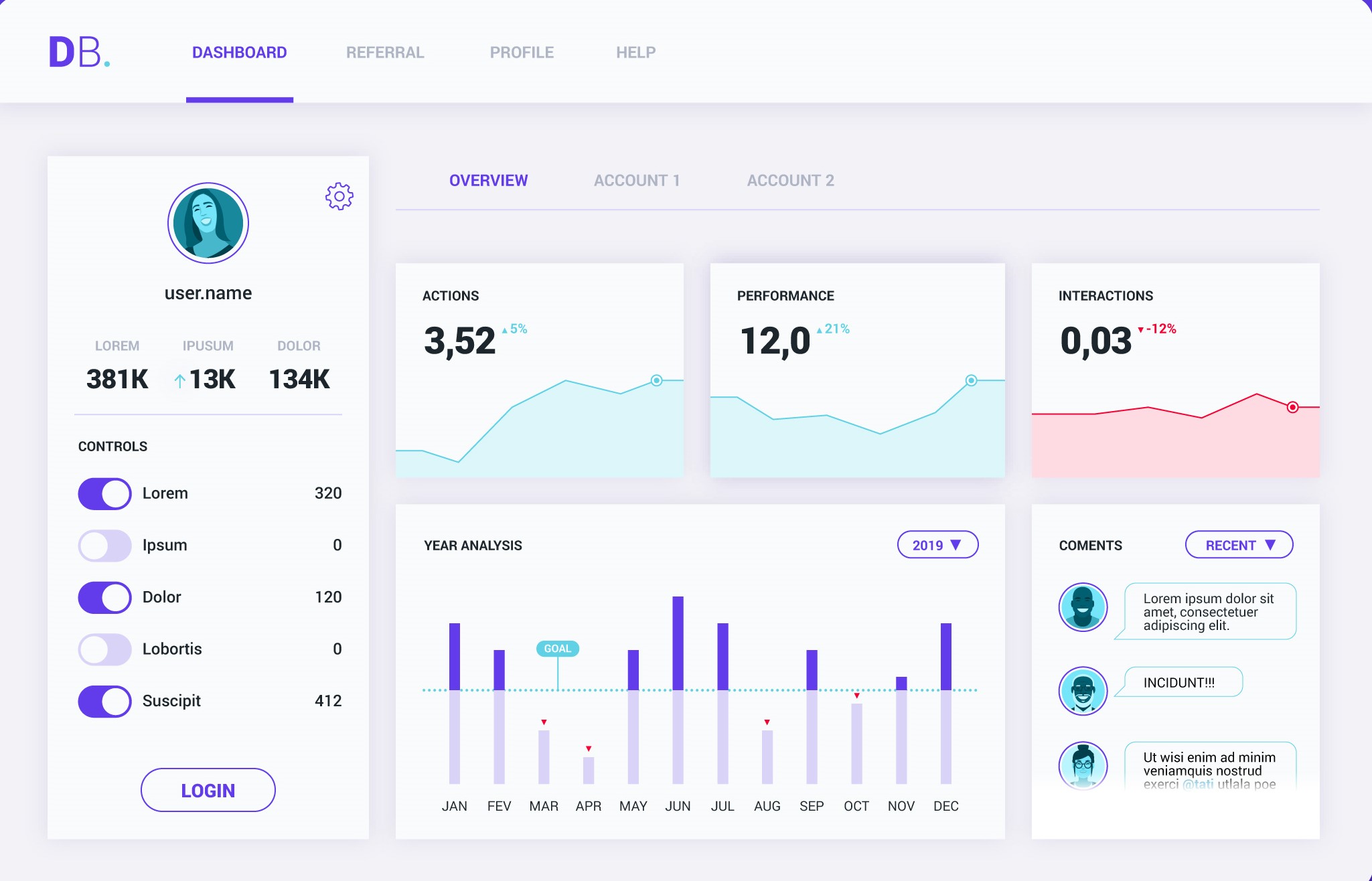1372x881 pixels.
Task: Open the settings gear icon
Action: coord(339,196)
